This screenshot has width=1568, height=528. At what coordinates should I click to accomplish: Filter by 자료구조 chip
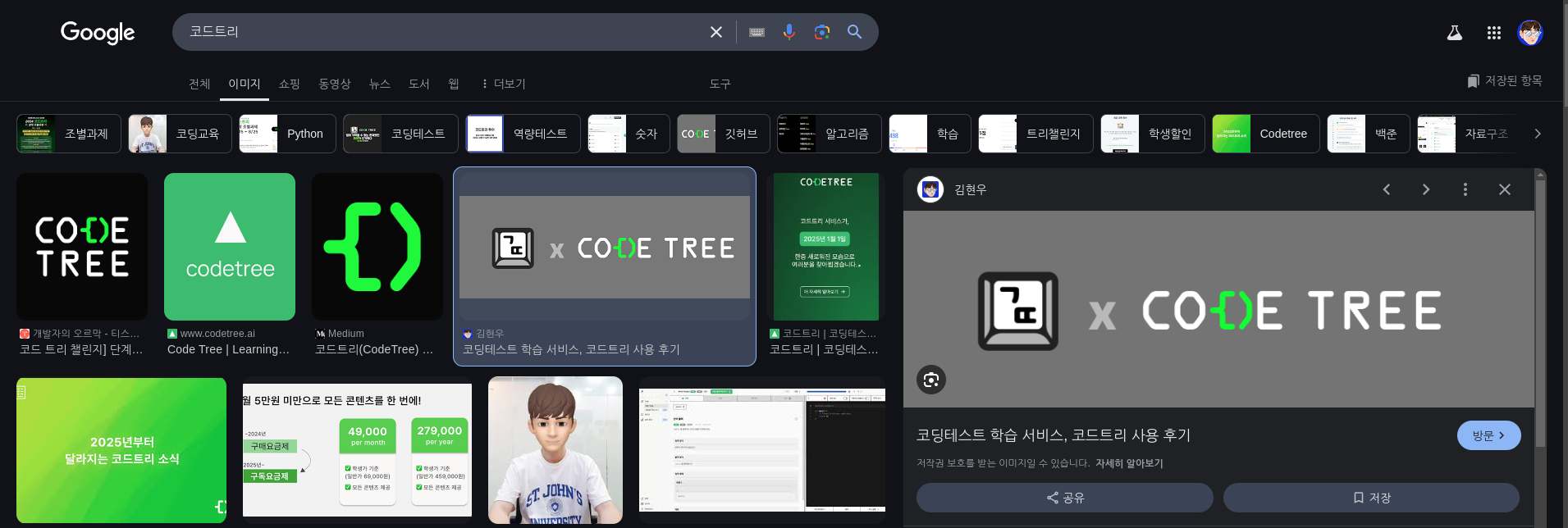[1469, 134]
